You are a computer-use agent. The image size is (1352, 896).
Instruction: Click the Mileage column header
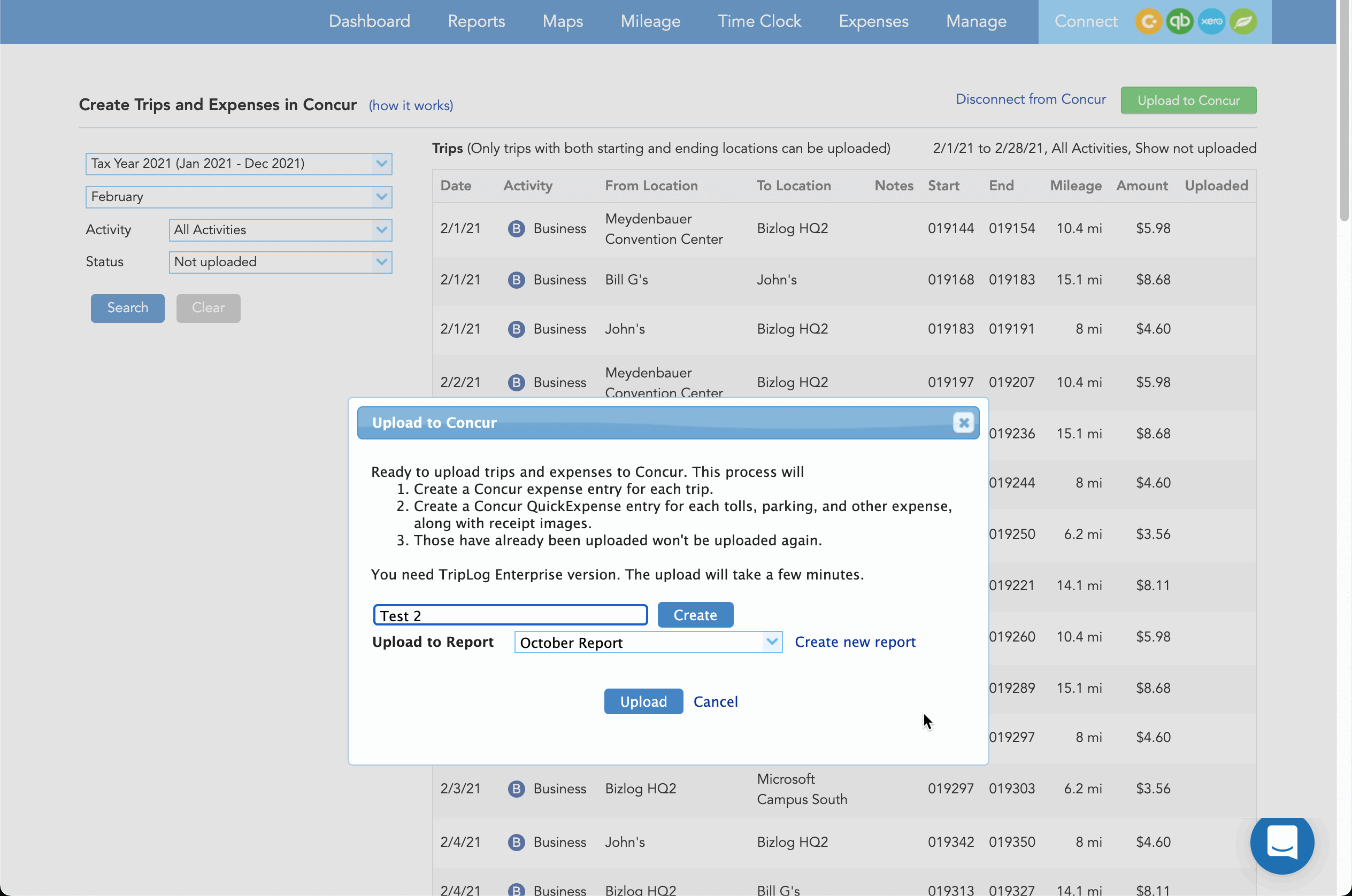tap(1076, 186)
